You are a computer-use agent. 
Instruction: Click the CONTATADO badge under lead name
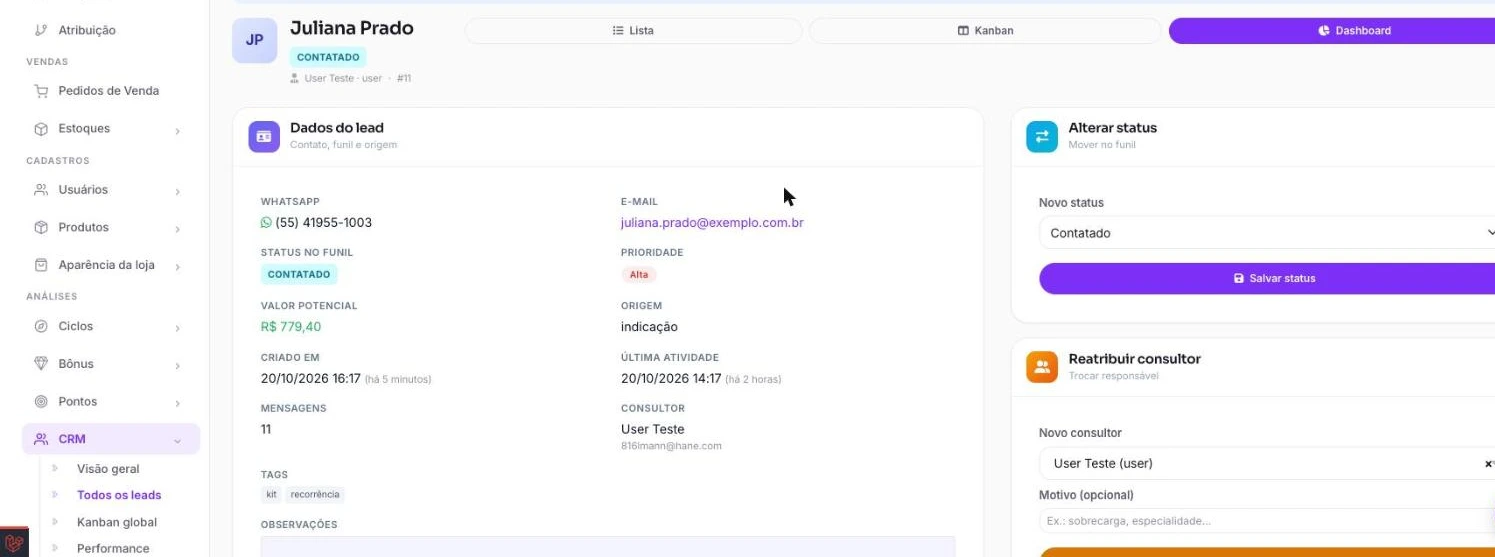328,57
